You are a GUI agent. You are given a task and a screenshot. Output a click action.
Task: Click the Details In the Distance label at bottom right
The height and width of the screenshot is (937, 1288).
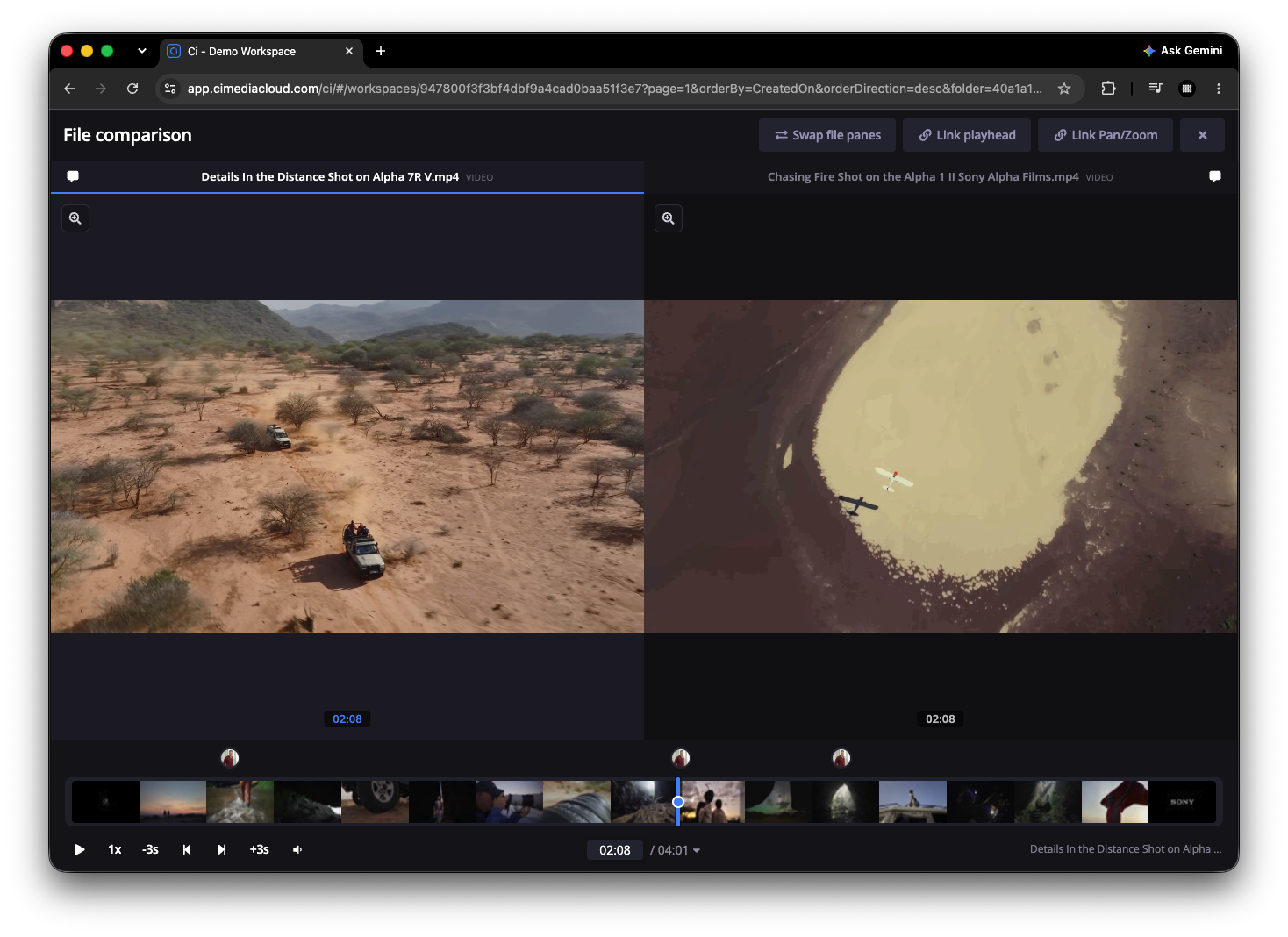(x=1125, y=849)
